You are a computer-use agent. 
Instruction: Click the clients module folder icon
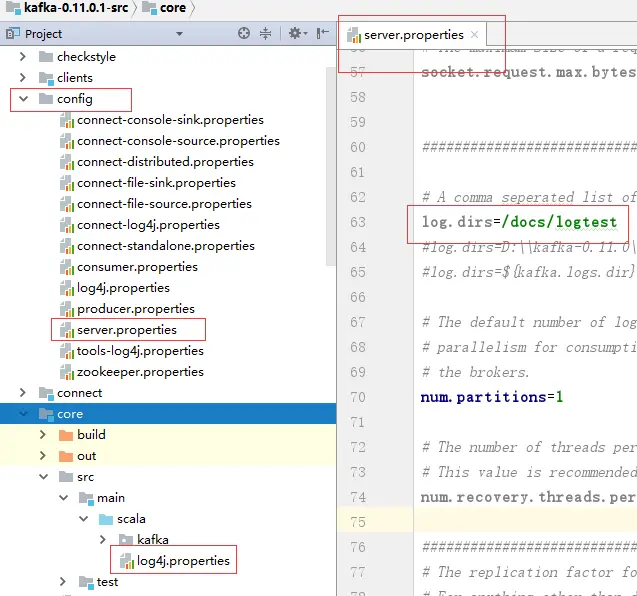coord(46,78)
